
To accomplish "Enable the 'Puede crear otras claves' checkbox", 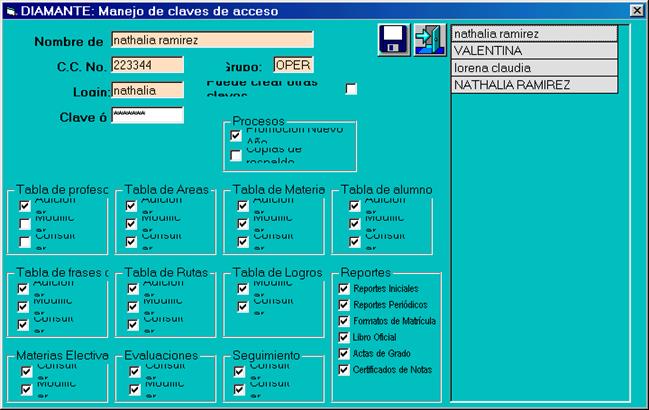I will (351, 89).
